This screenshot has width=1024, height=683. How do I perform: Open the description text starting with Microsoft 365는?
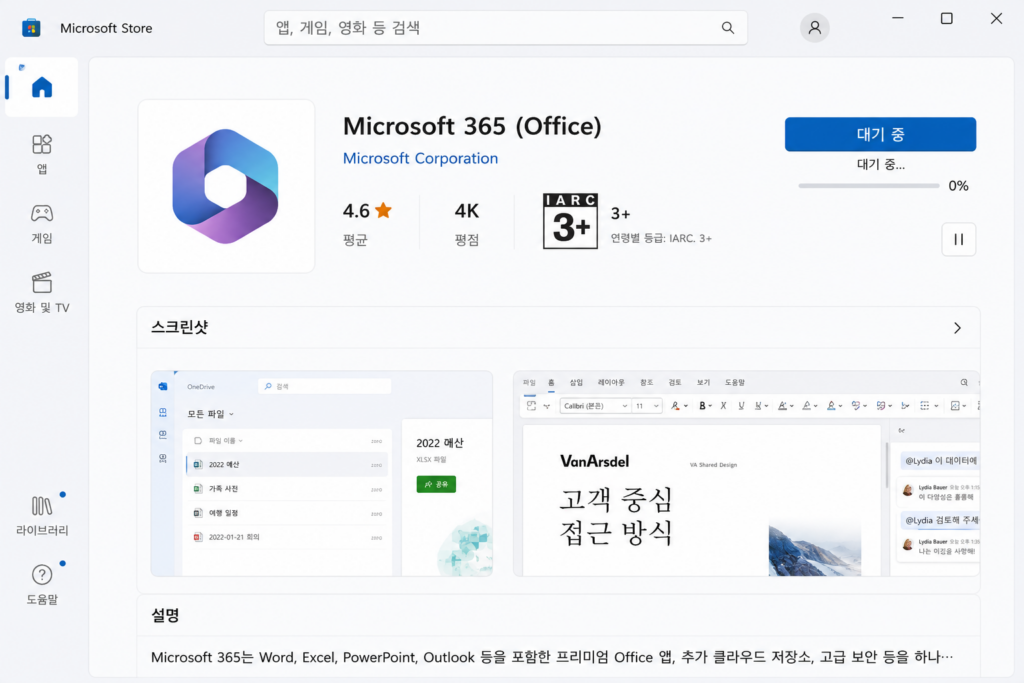552,657
